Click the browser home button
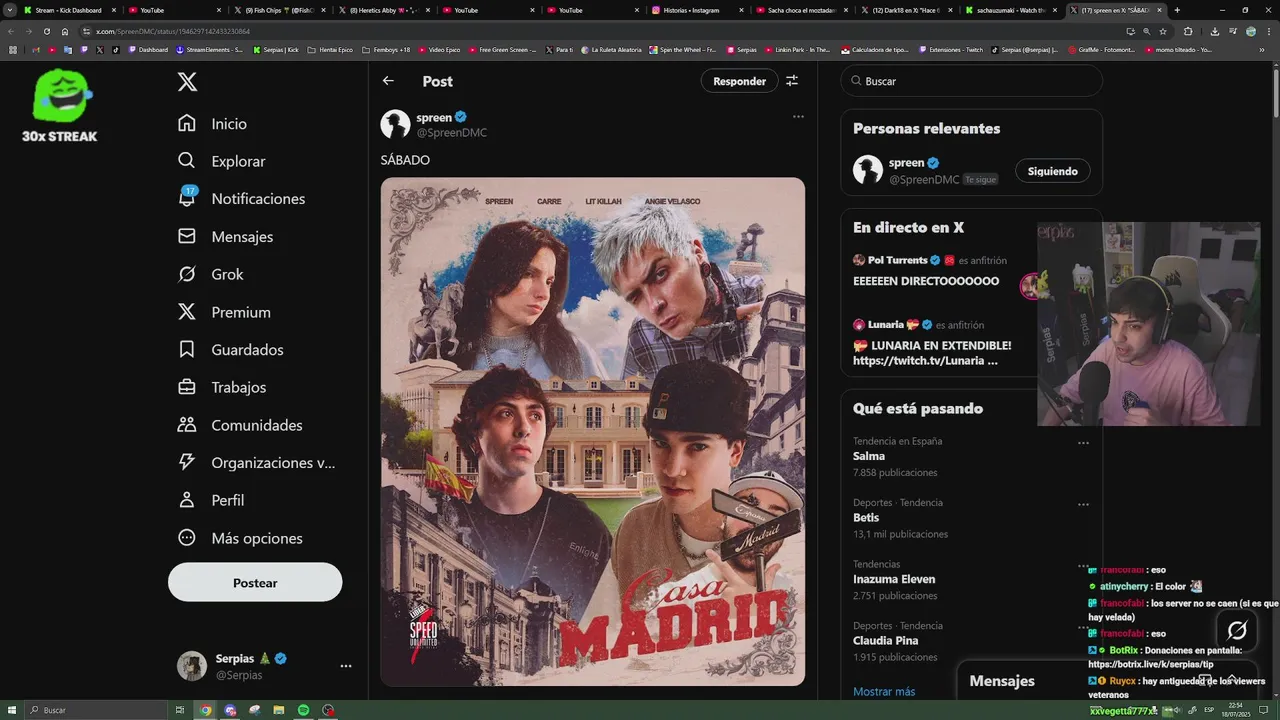The width and height of the screenshot is (1280, 720). [65, 31]
